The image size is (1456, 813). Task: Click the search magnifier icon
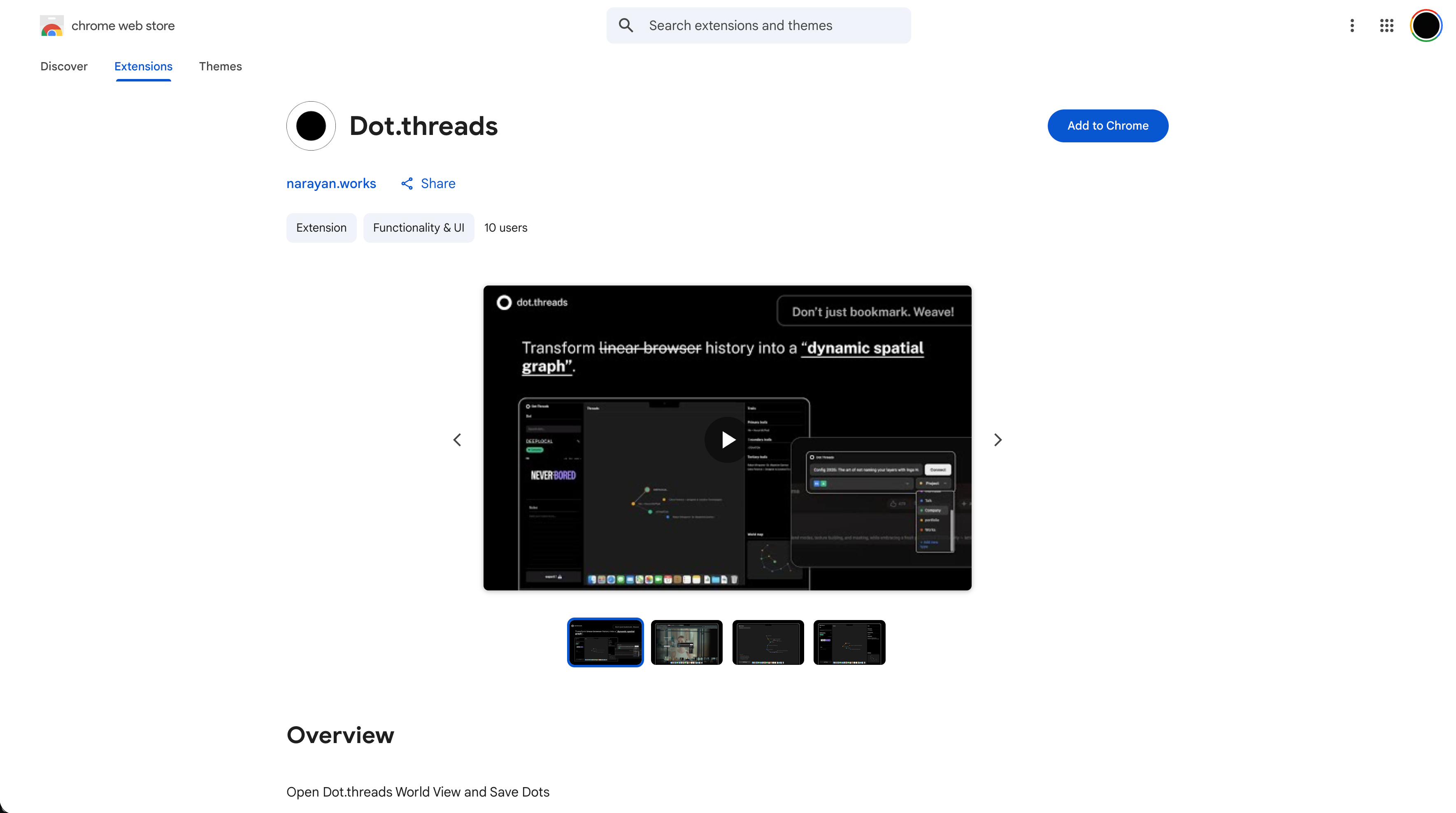tap(626, 26)
